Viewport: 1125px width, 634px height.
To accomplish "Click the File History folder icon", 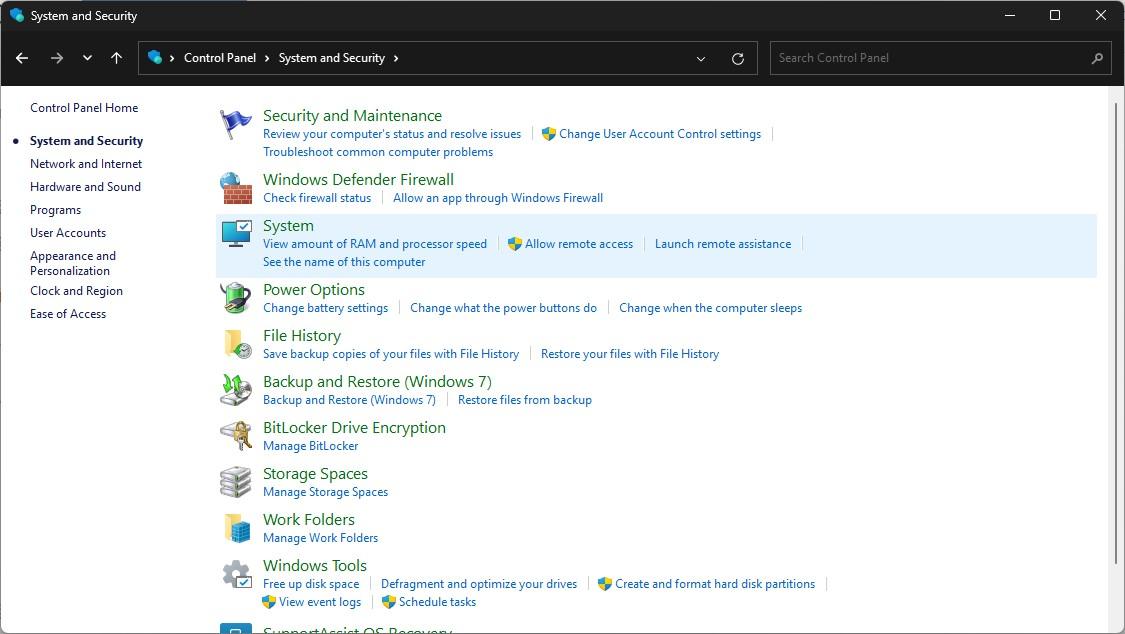I will pyautogui.click(x=237, y=344).
